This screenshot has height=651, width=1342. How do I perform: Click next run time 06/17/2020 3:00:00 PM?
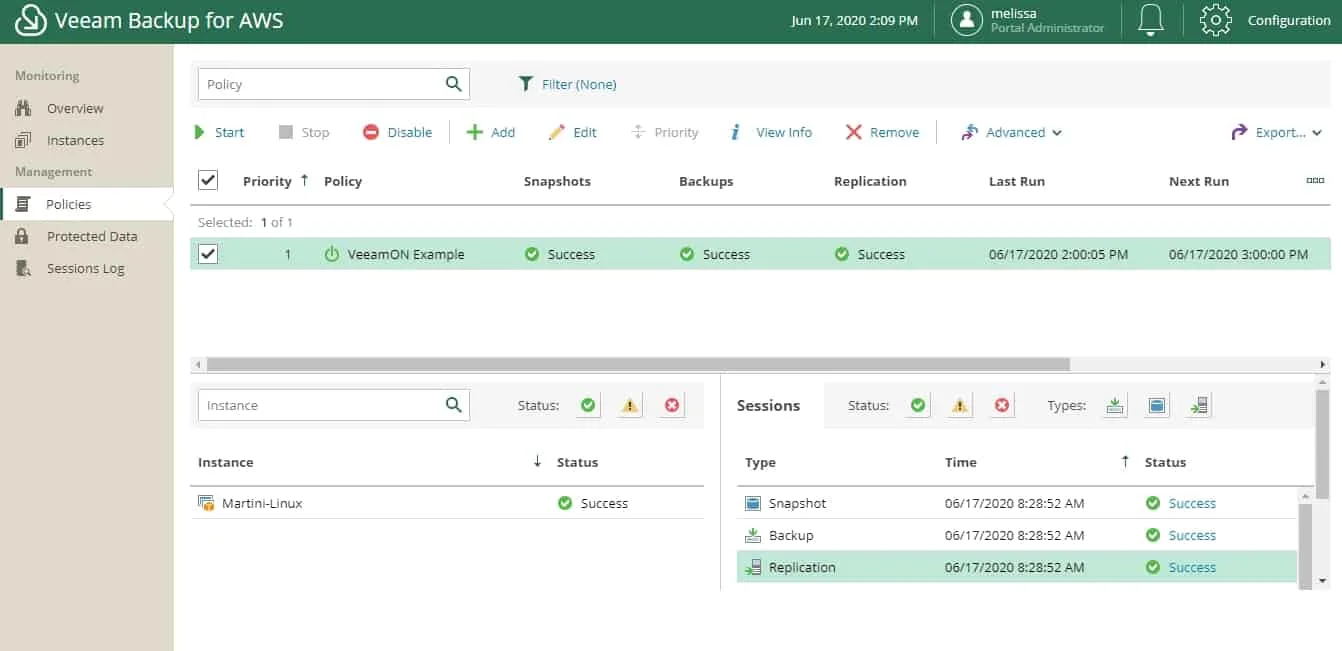point(1238,255)
